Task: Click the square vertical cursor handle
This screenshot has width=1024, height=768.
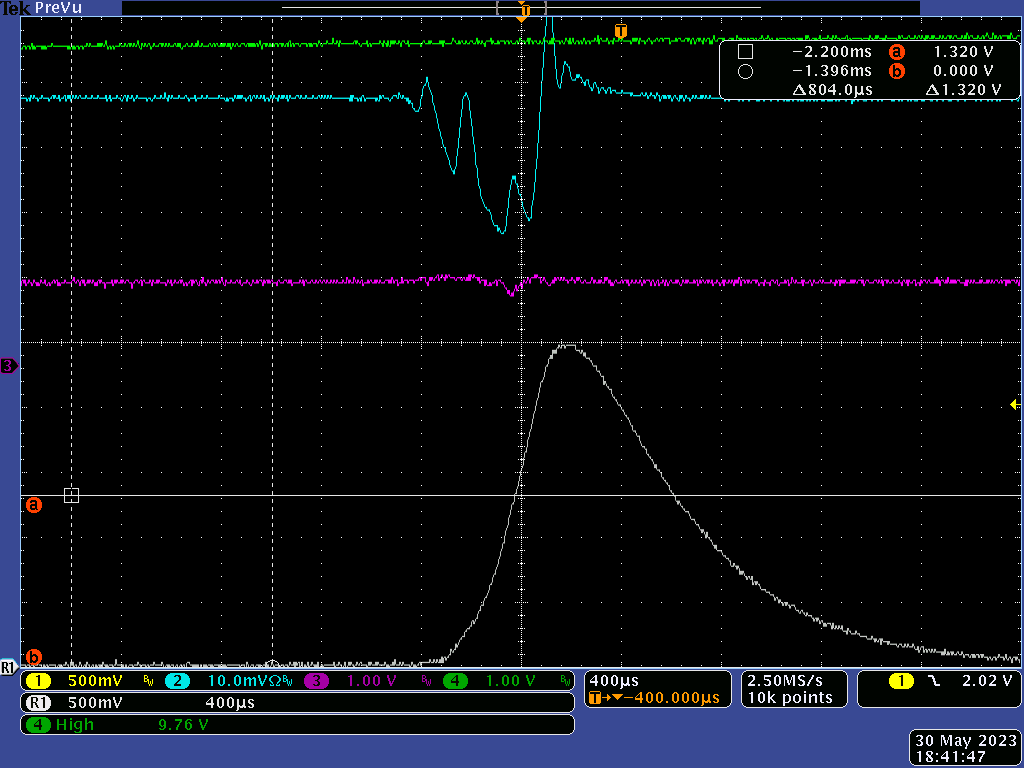Action: pos(71,495)
